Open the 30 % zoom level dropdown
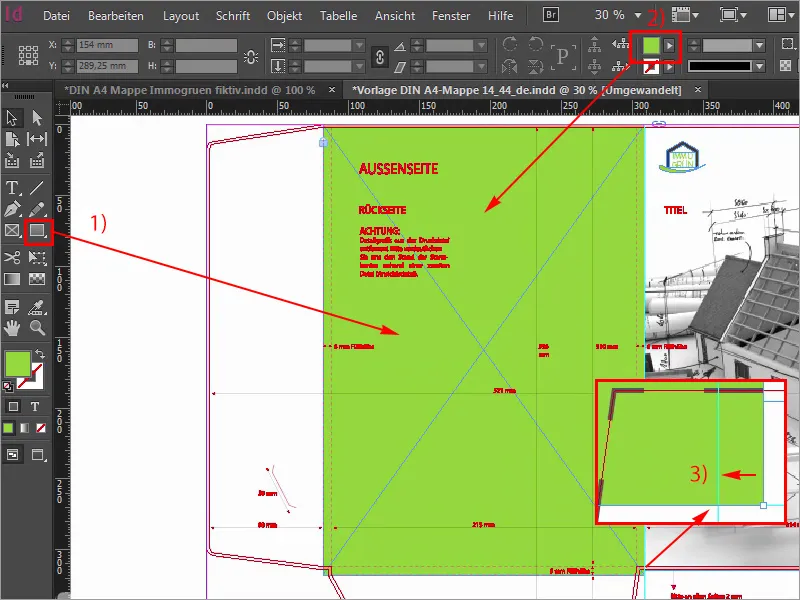800x600 pixels. pyautogui.click(x=638, y=16)
